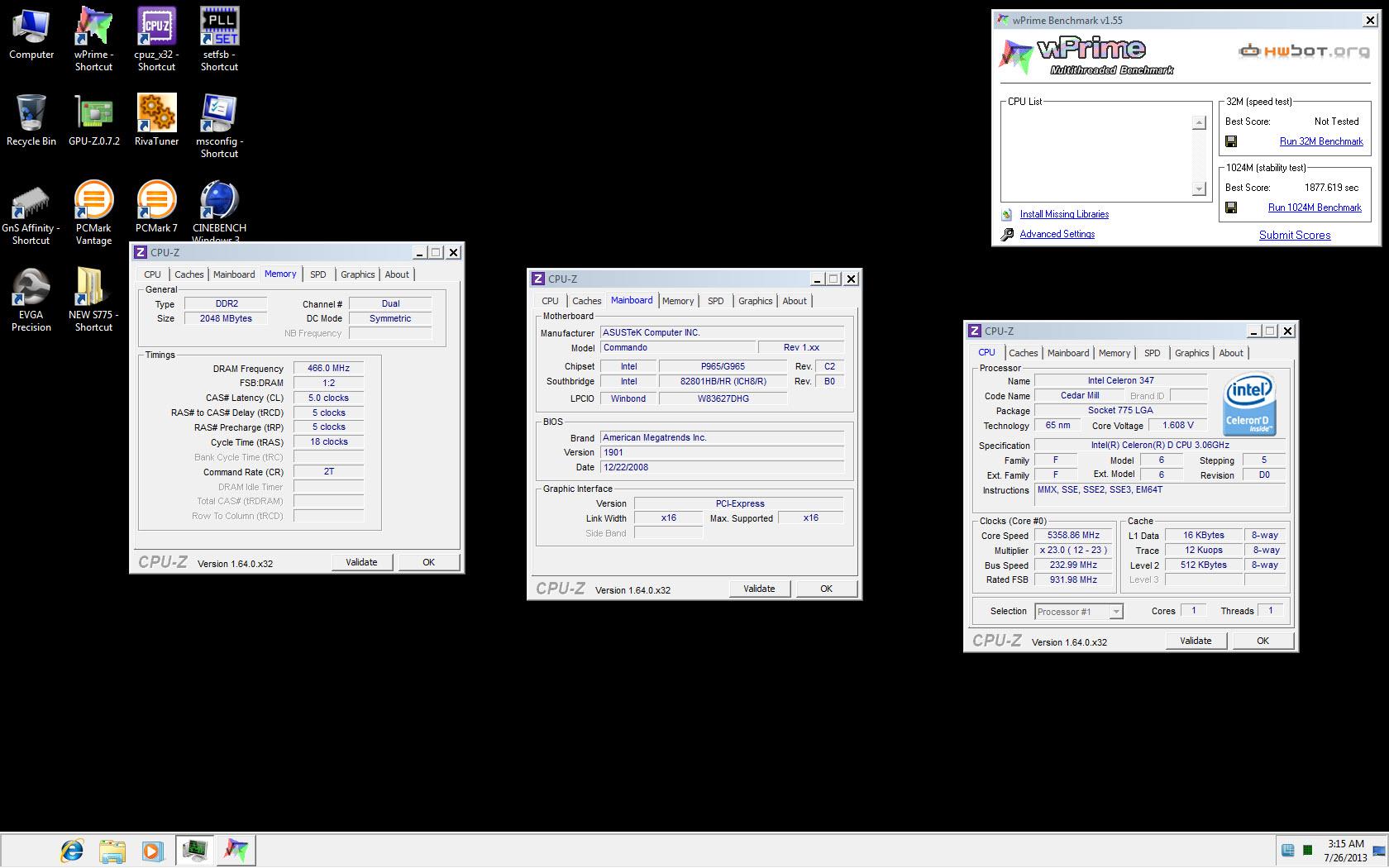1389x868 pixels.
Task: Click the Advanced Settings wrench icon
Action: coord(1007,235)
